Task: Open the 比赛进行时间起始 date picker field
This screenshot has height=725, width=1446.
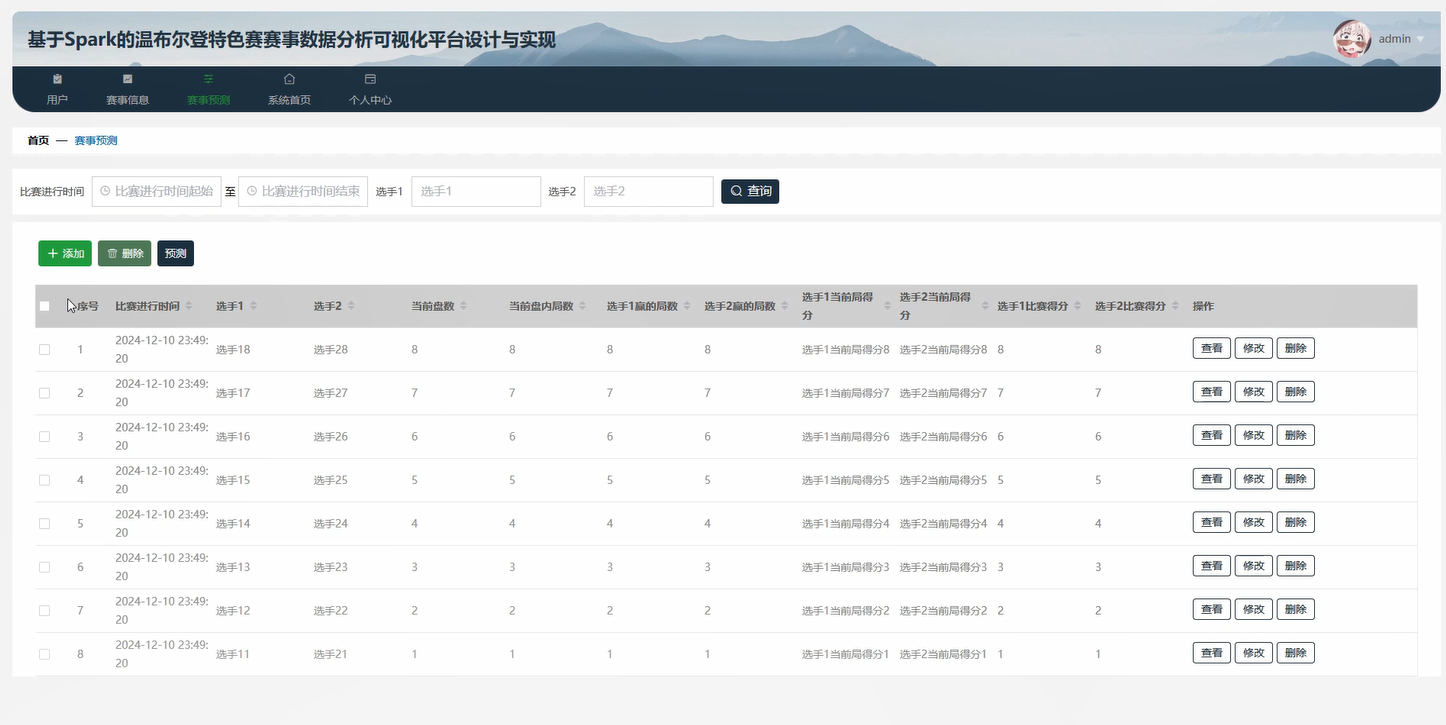Action: pyautogui.click(x=157, y=191)
